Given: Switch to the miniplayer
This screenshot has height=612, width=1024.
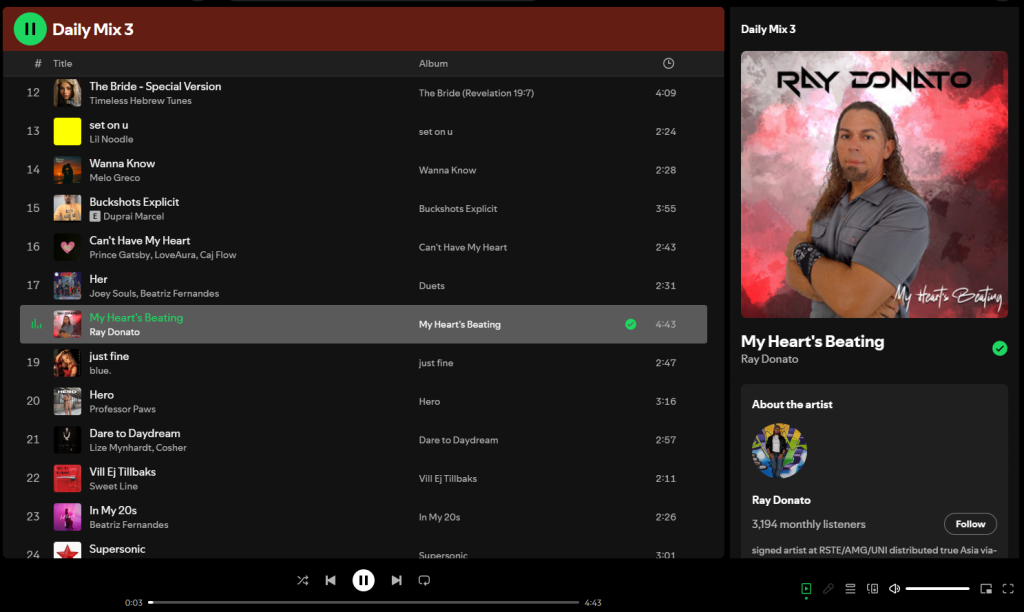Looking at the screenshot, I should pyautogui.click(x=984, y=589).
